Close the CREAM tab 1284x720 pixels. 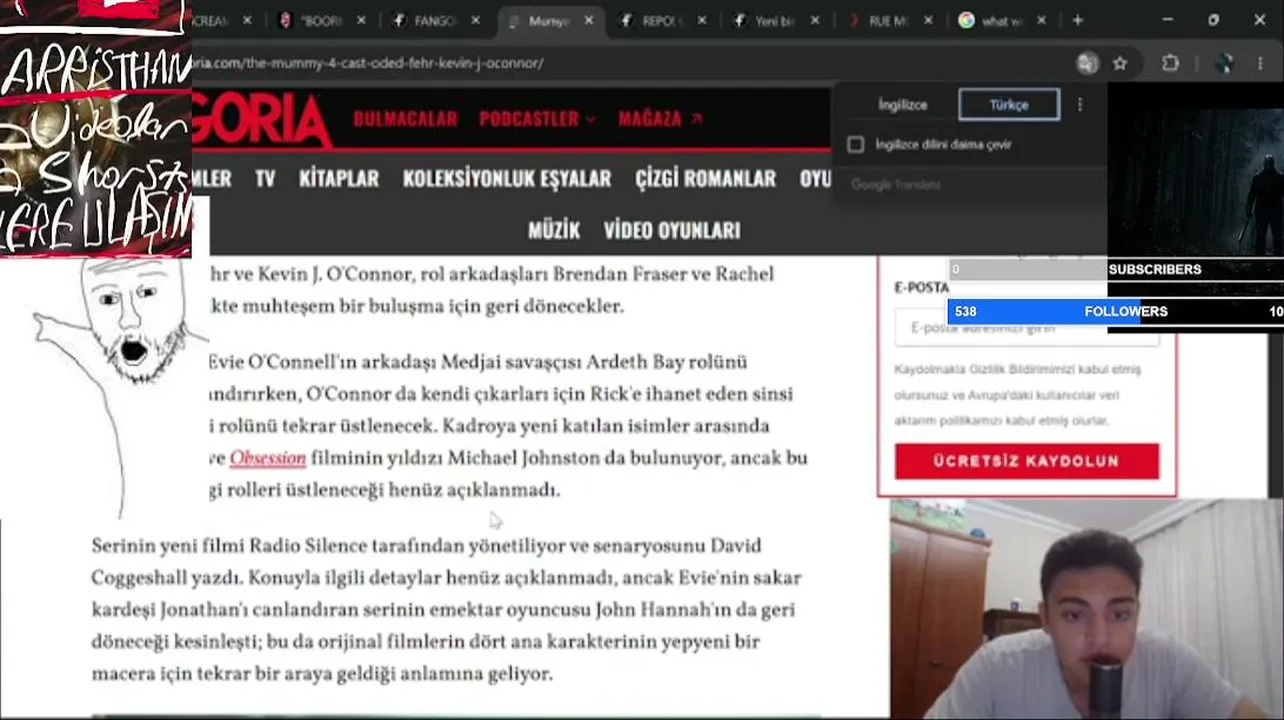(247, 20)
